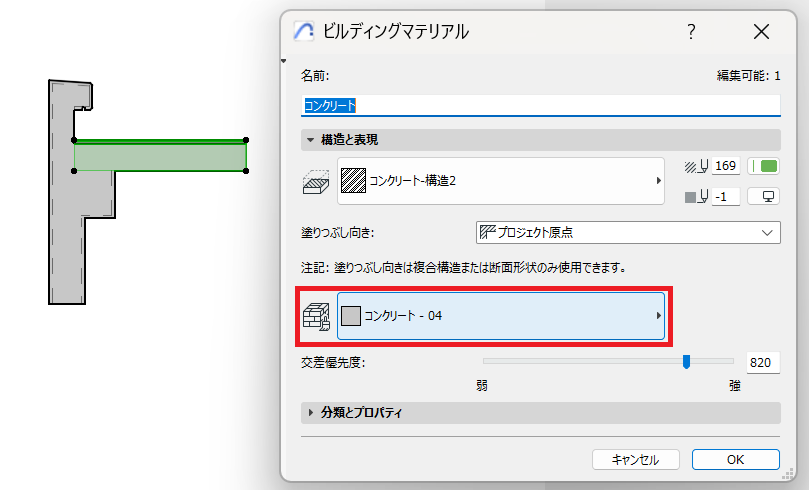The height and width of the screenshot is (490, 809).
Task: Click the foreground pen number field 169
Action: pos(726,166)
